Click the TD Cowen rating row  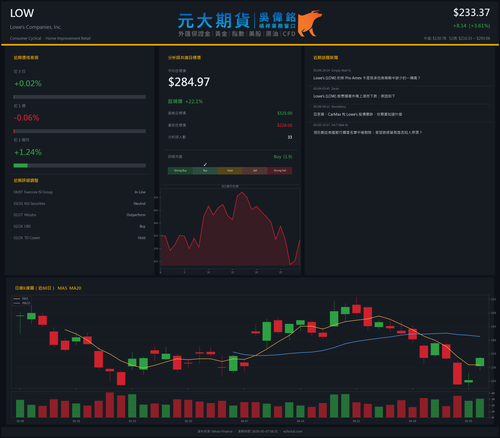(80, 238)
